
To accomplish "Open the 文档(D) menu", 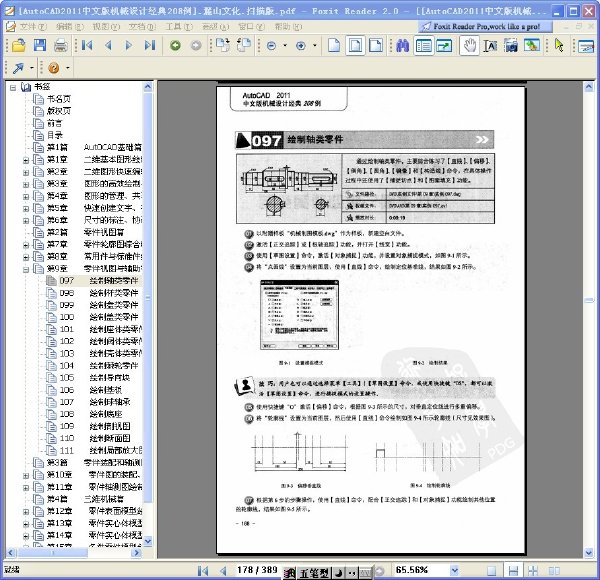I will (x=142, y=27).
